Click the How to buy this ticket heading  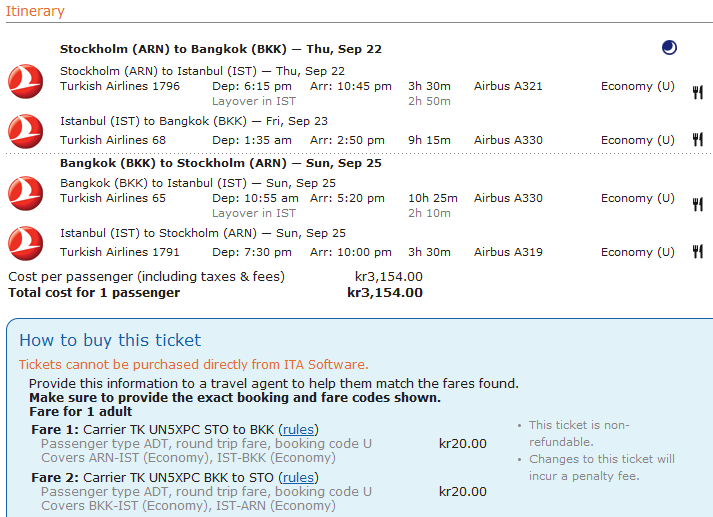(x=110, y=340)
